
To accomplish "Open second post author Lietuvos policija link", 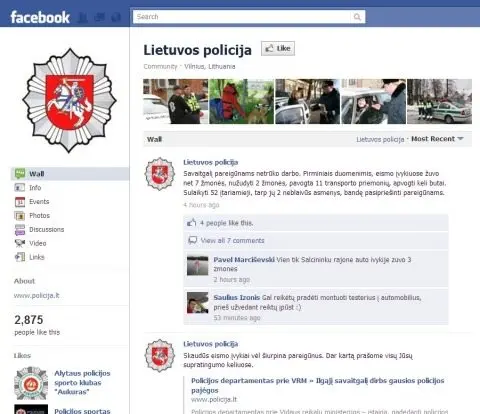I will click(211, 344).
